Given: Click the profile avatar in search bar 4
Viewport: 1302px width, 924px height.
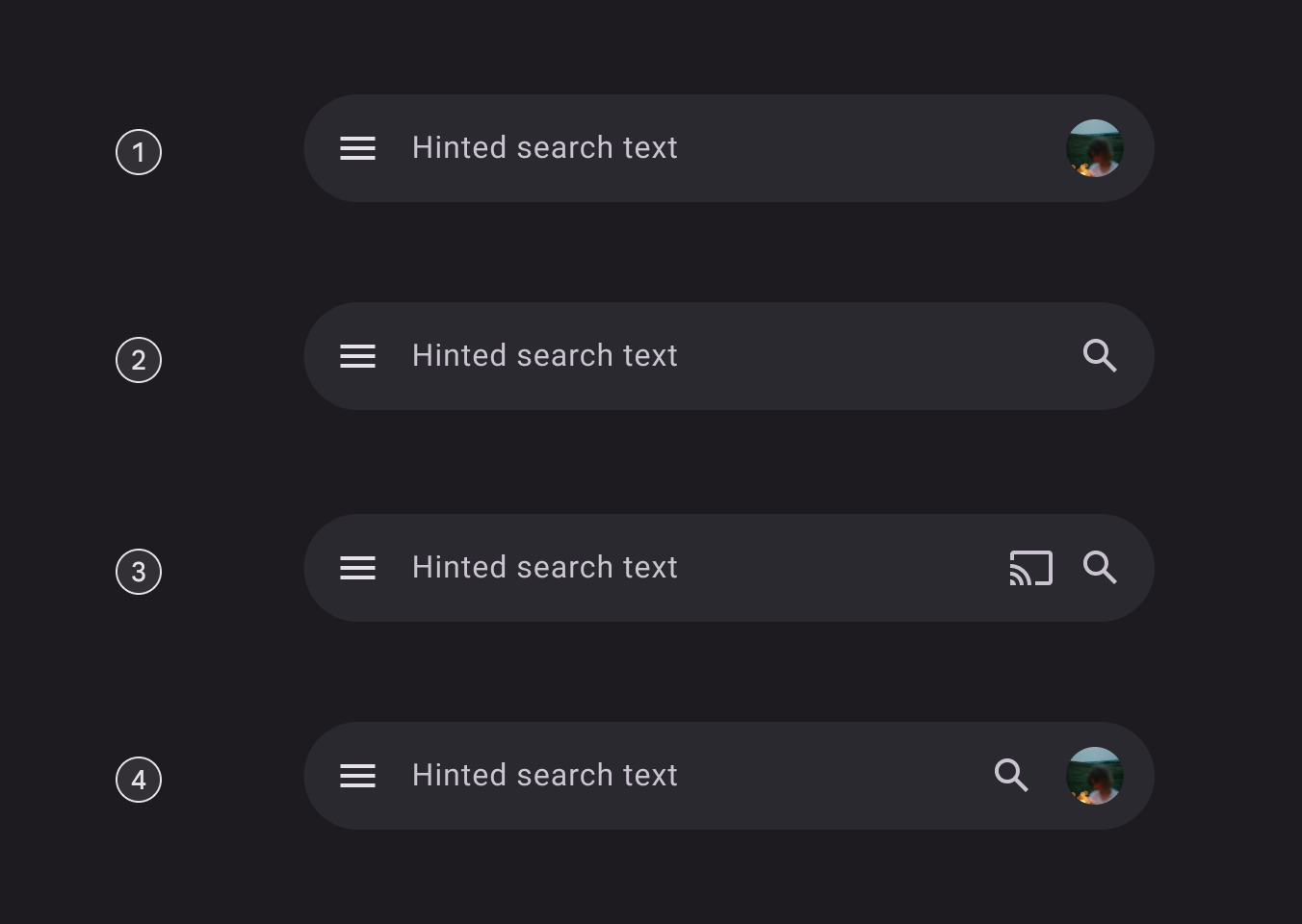Looking at the screenshot, I should tap(1095, 776).
